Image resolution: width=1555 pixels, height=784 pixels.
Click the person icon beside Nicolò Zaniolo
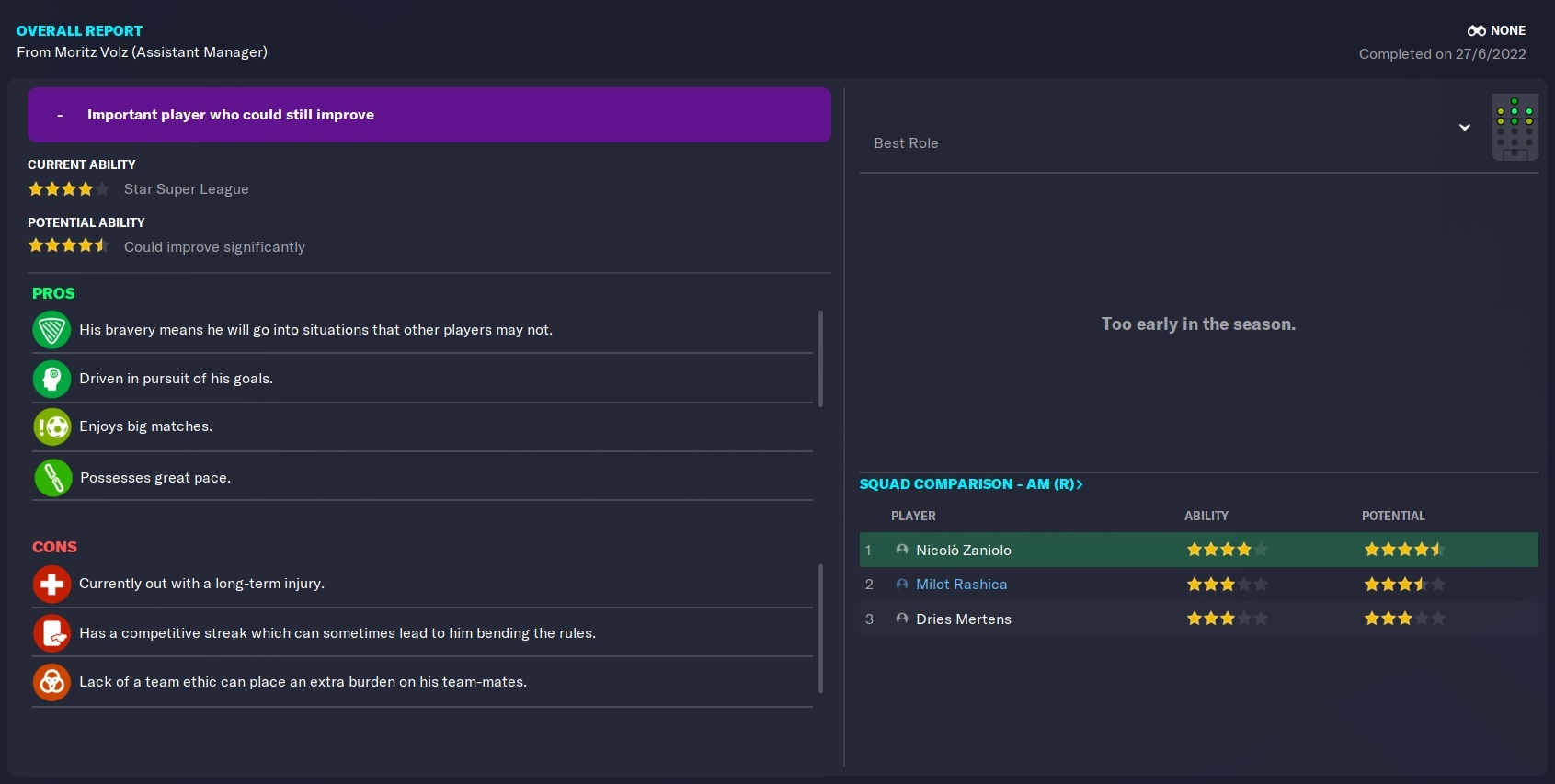[x=902, y=550]
